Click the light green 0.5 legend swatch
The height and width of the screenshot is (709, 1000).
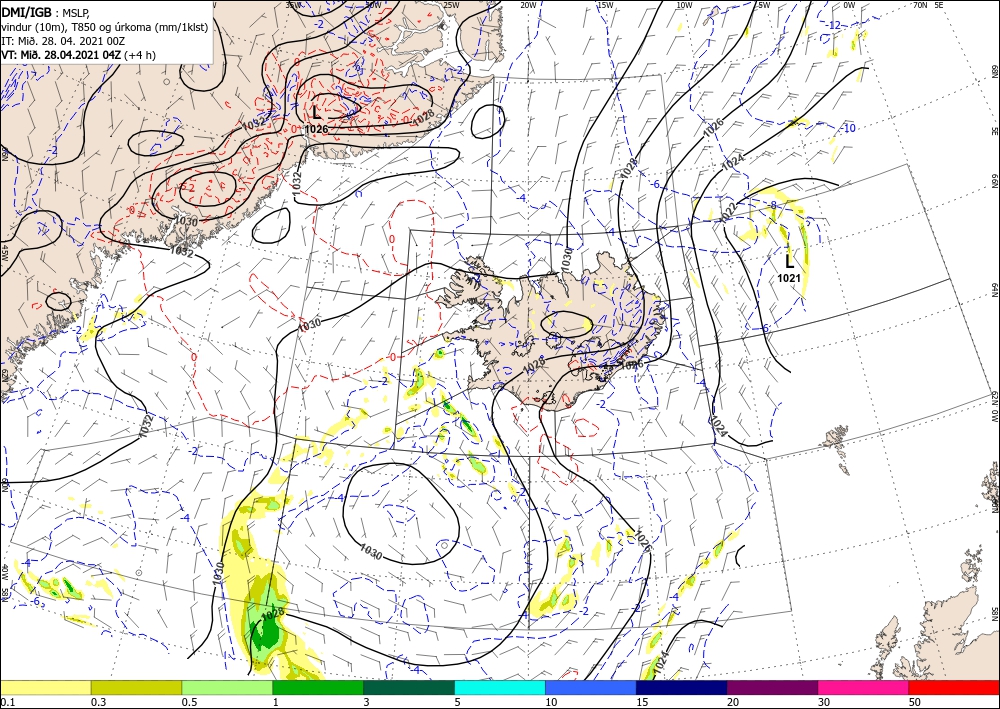(x=227, y=687)
